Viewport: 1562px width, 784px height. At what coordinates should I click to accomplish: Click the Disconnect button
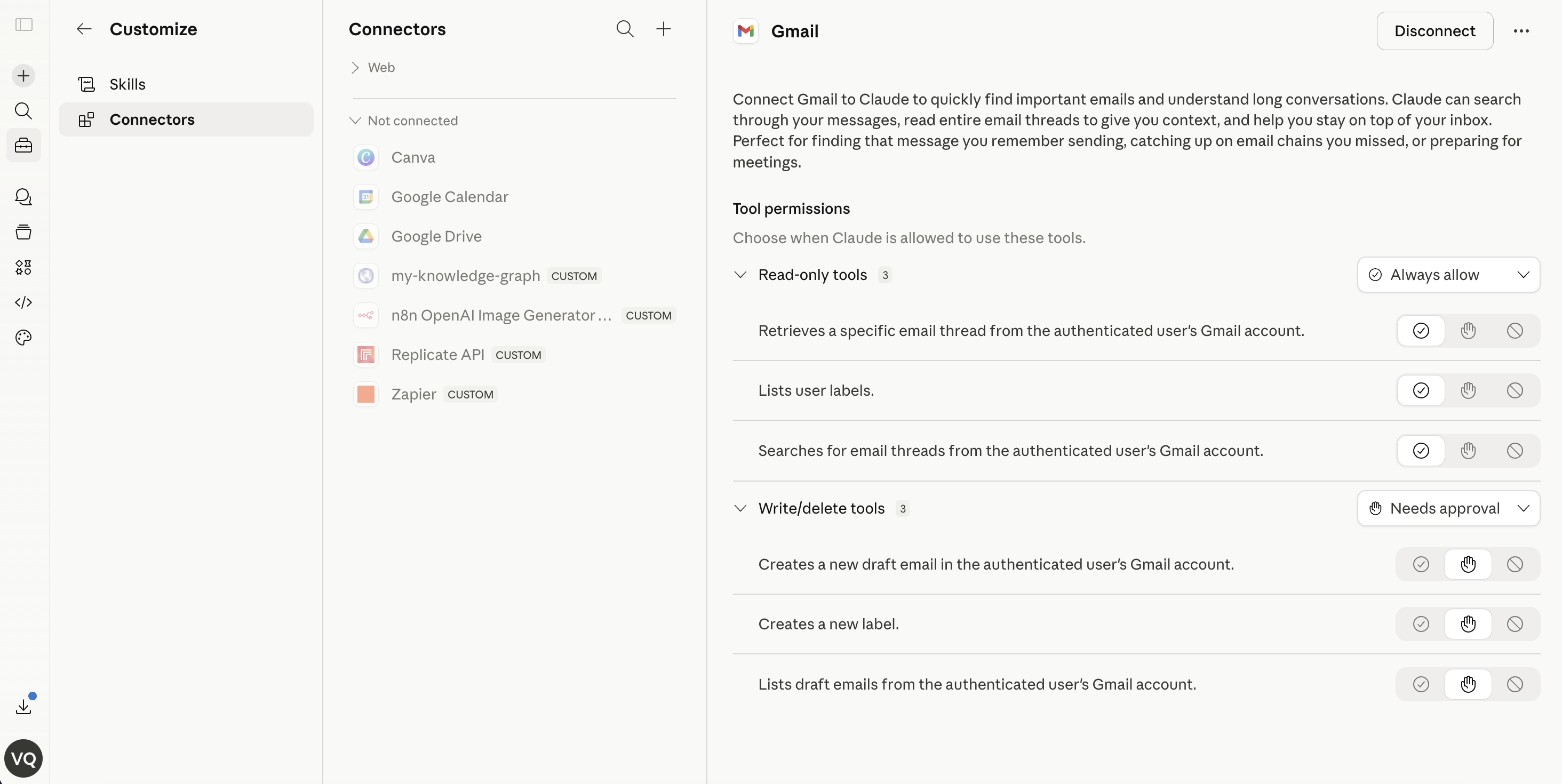pos(1434,31)
